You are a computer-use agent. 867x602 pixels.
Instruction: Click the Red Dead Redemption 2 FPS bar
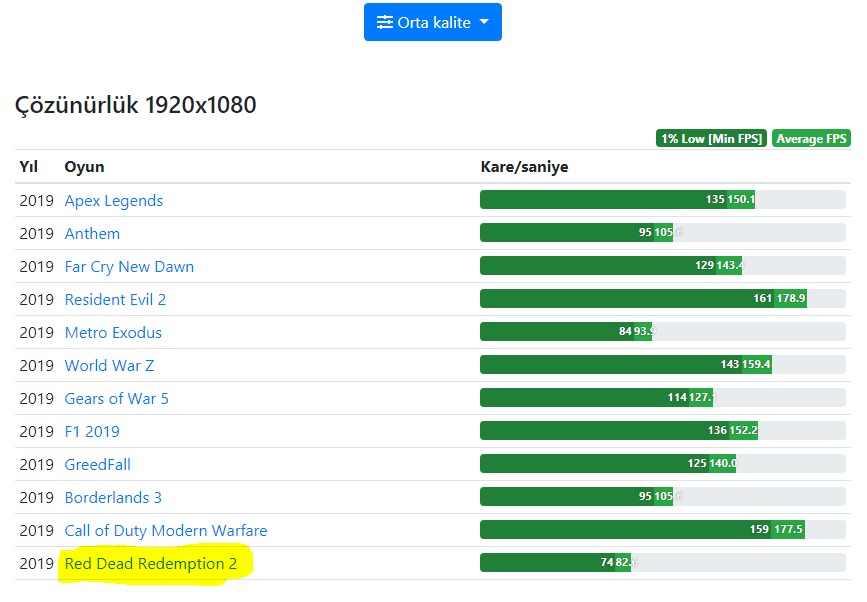[662, 563]
